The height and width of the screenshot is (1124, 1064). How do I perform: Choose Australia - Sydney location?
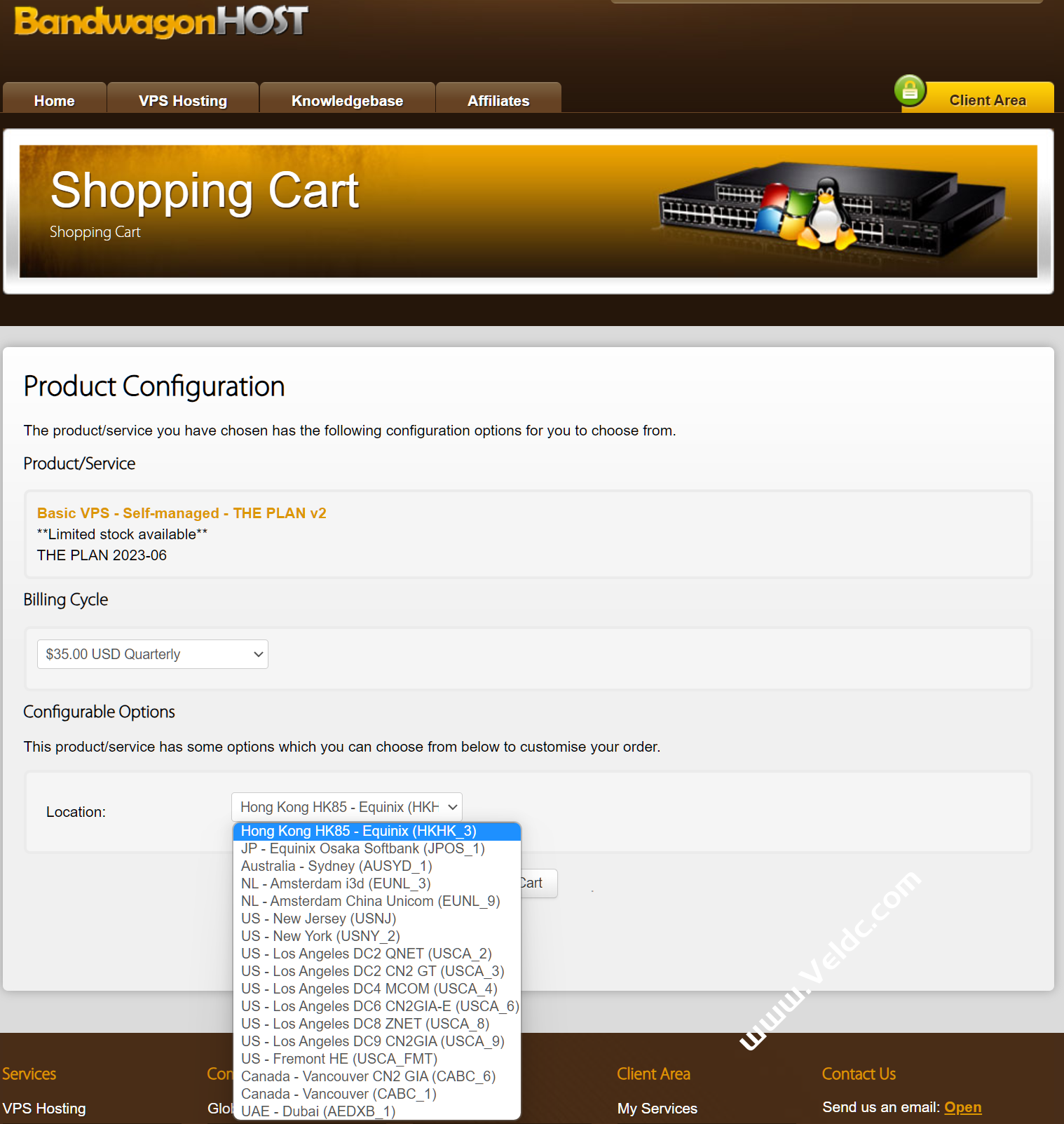click(336, 866)
